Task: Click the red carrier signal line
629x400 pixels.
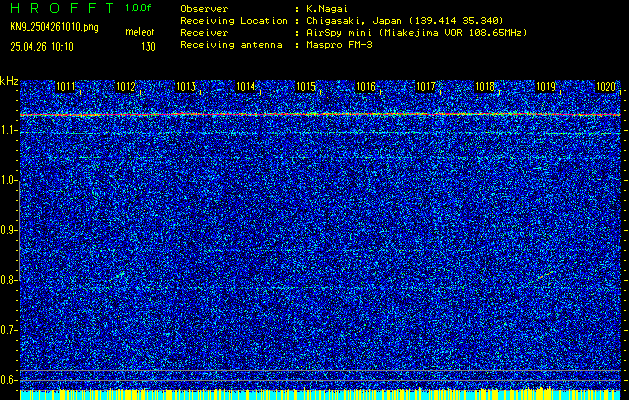Action: 320,115
